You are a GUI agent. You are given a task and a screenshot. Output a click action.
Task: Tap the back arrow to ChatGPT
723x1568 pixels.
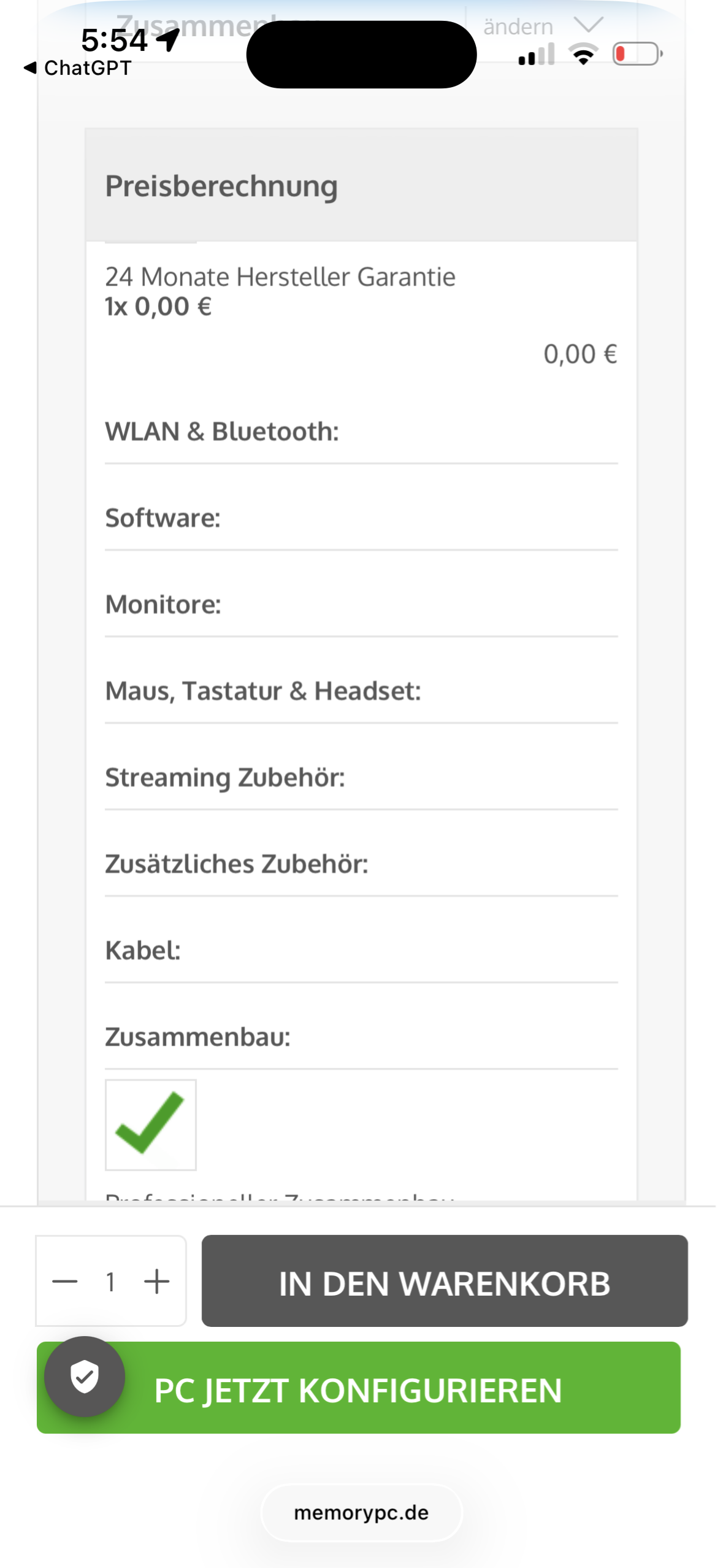point(29,67)
